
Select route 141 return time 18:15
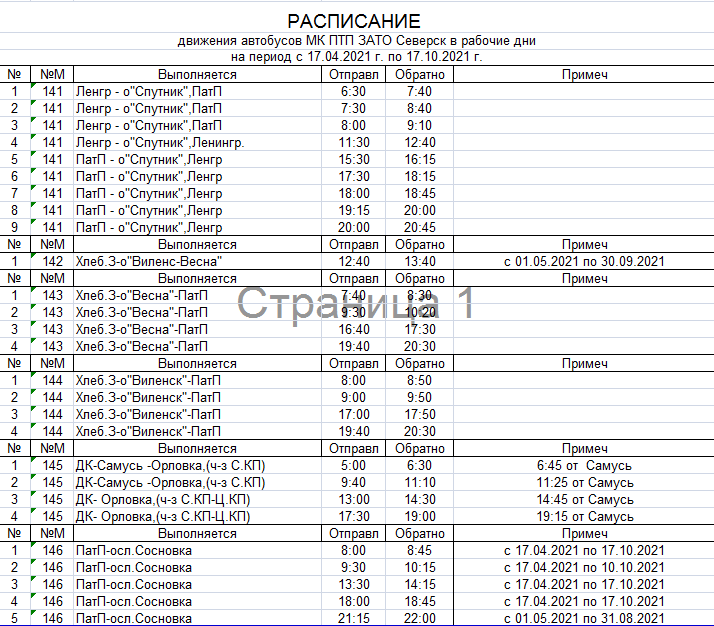tap(420, 176)
